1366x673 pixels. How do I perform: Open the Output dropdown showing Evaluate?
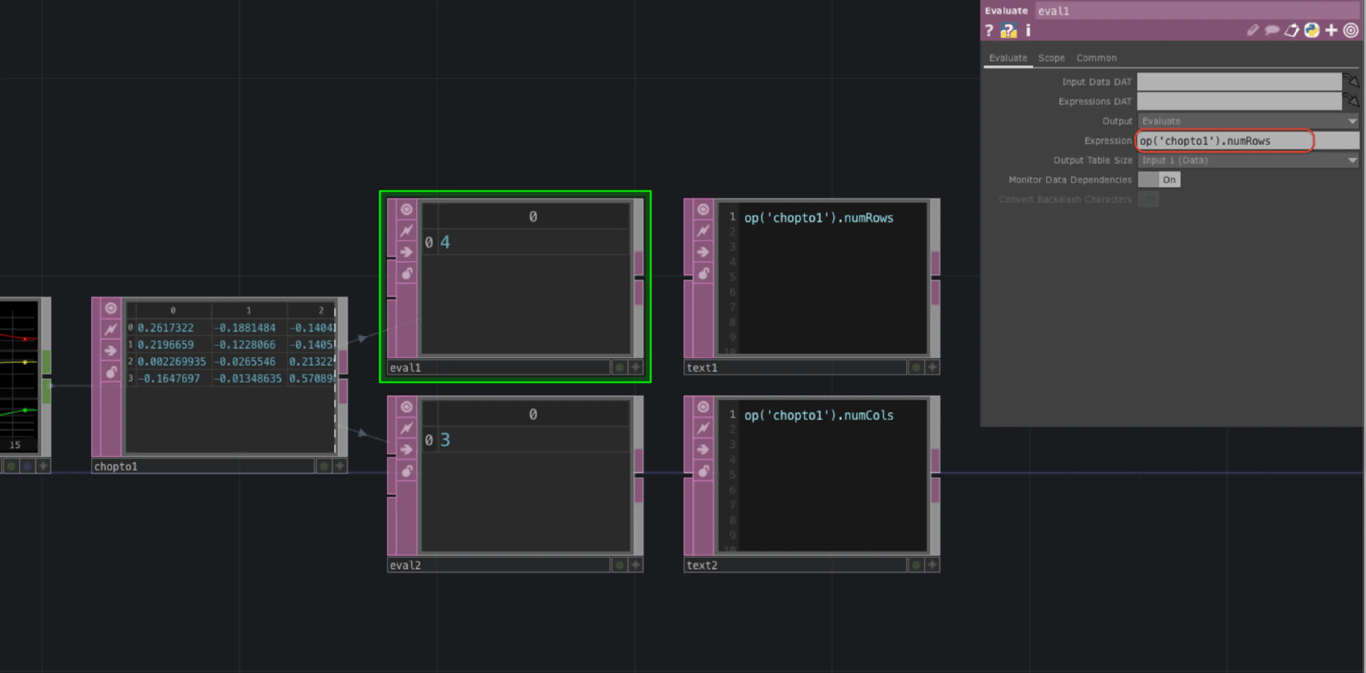click(x=1247, y=120)
